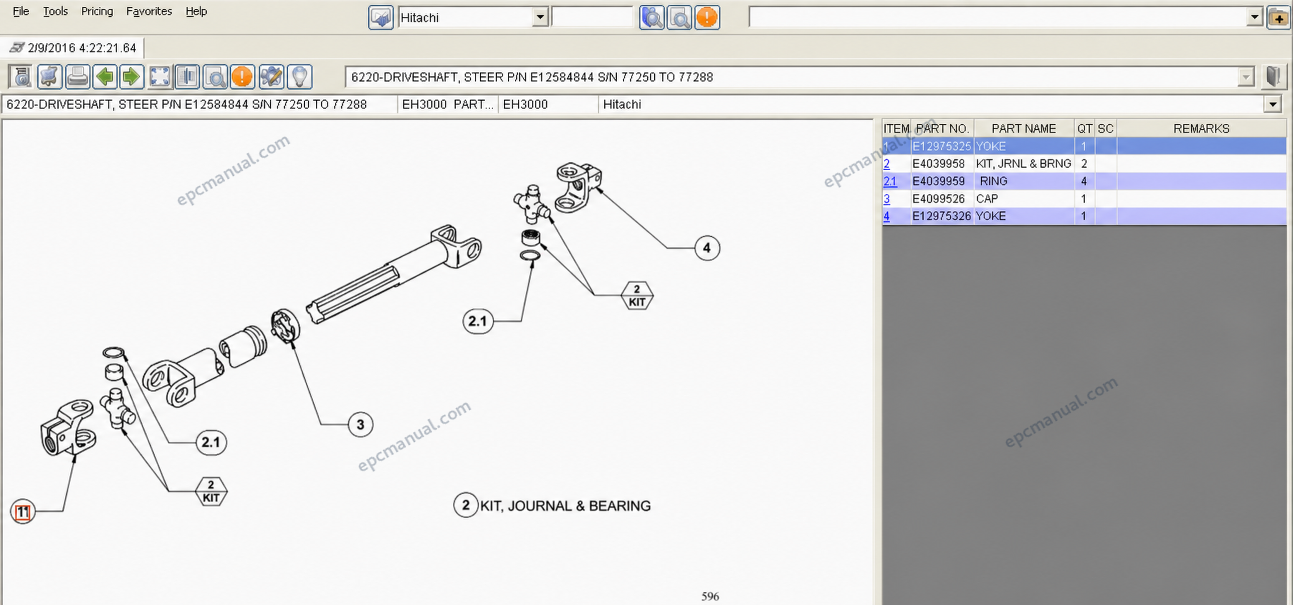1293x605 pixels.
Task: Click the shopping cart icon in the toolbar
Action: tap(50, 77)
